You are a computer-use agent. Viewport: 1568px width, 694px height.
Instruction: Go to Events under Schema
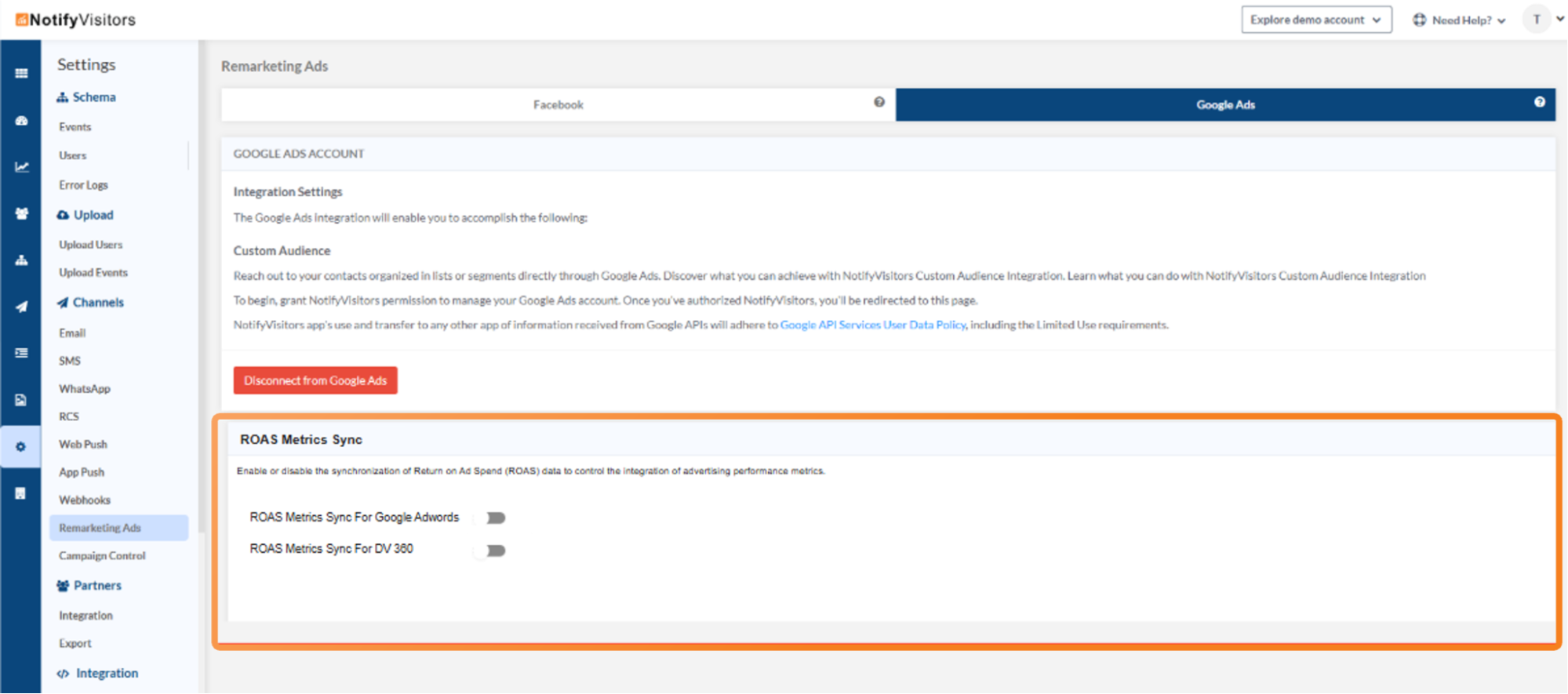(75, 127)
